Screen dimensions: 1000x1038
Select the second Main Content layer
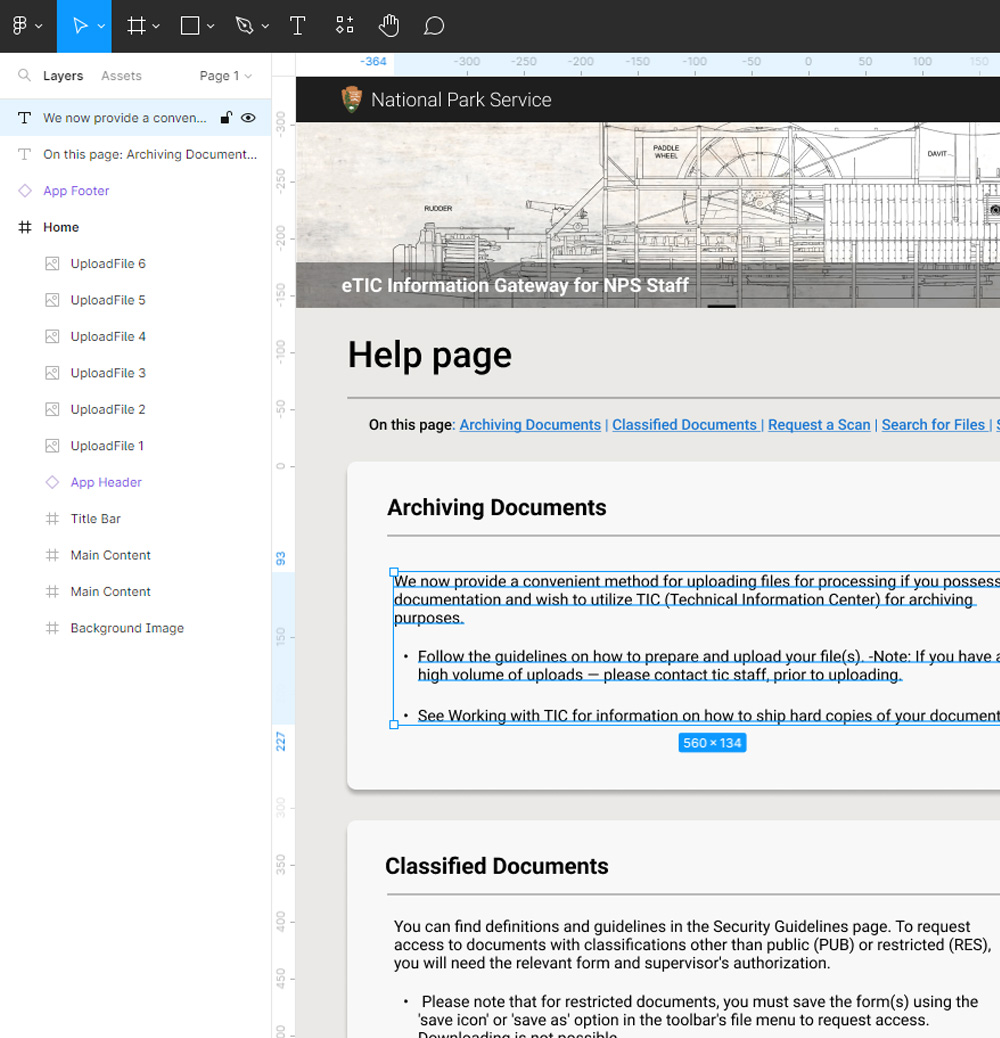[x=135, y=591]
